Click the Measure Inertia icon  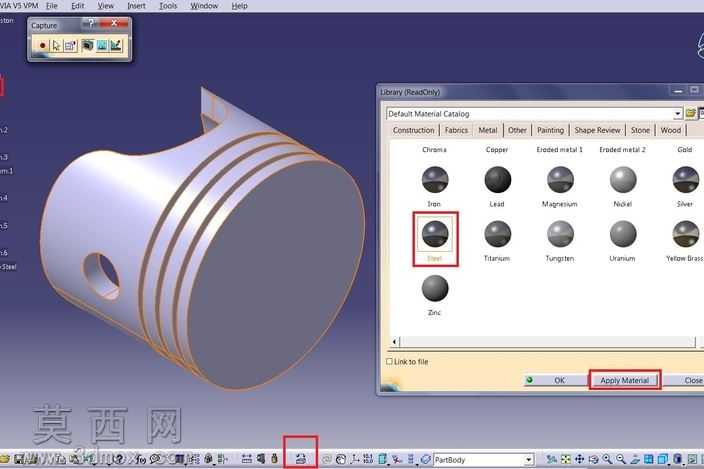coord(274,459)
